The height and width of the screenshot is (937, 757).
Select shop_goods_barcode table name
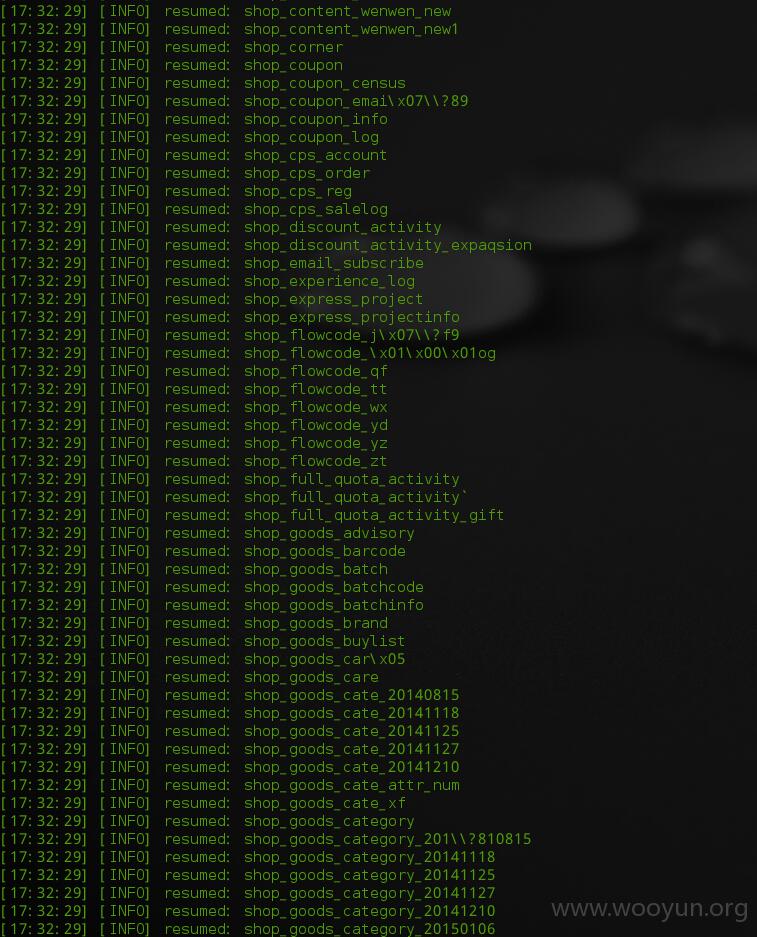[324, 551]
